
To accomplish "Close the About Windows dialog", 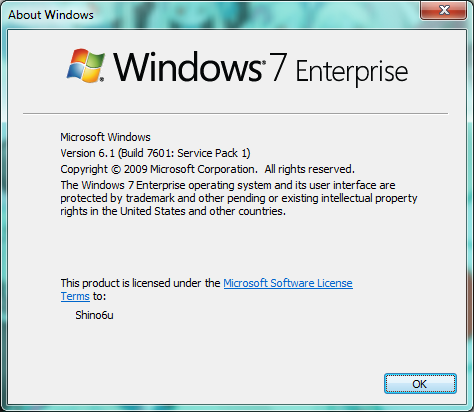I will (x=443, y=10).
